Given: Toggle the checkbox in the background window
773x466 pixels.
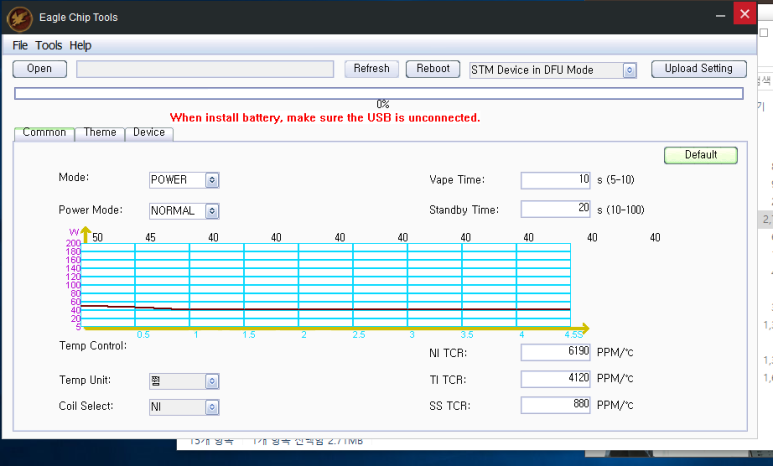Looking at the screenshot, I should click(x=764, y=33).
